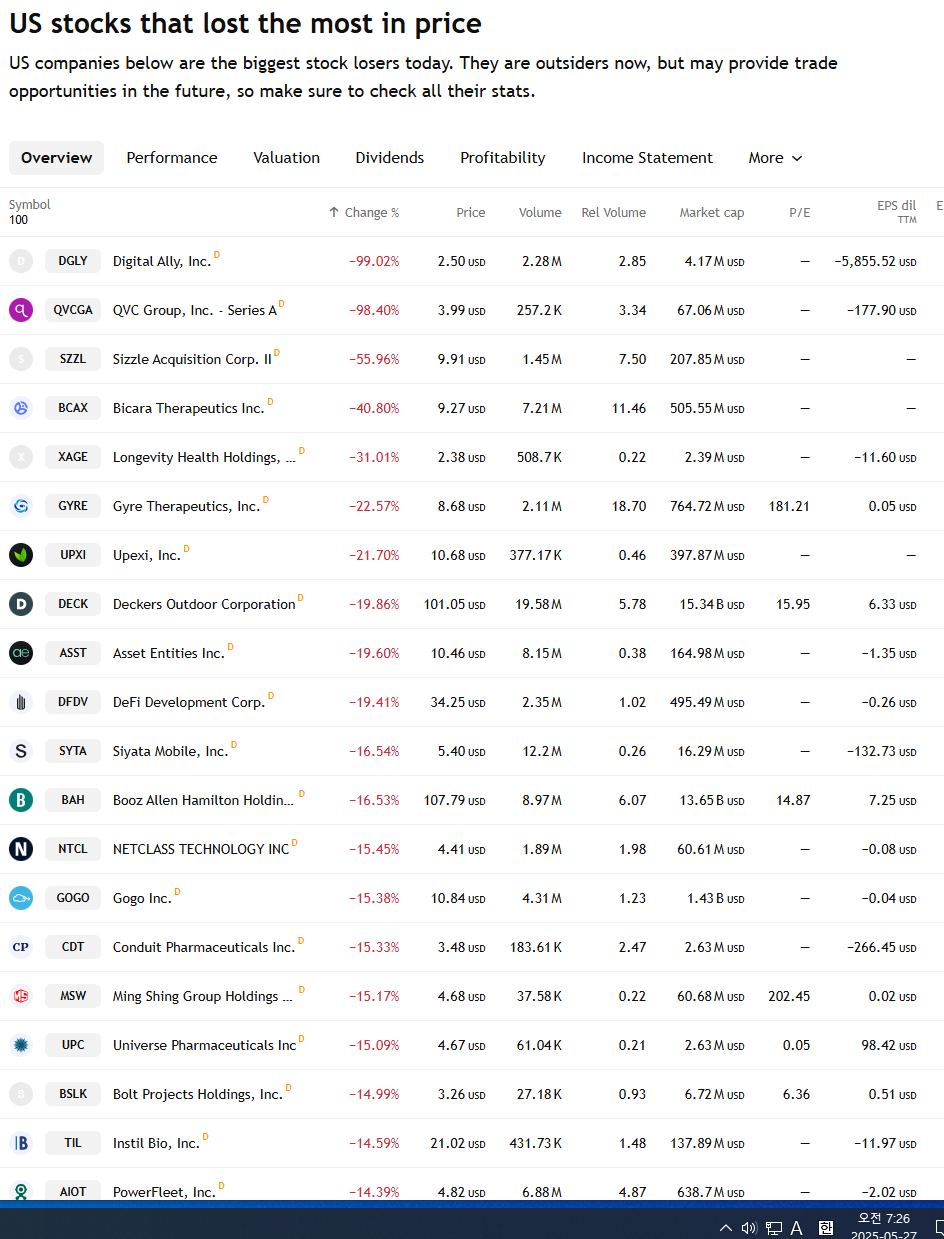This screenshot has height=1239, width=944.
Task: Show hidden tray icons chevron
Action: coord(726,1228)
